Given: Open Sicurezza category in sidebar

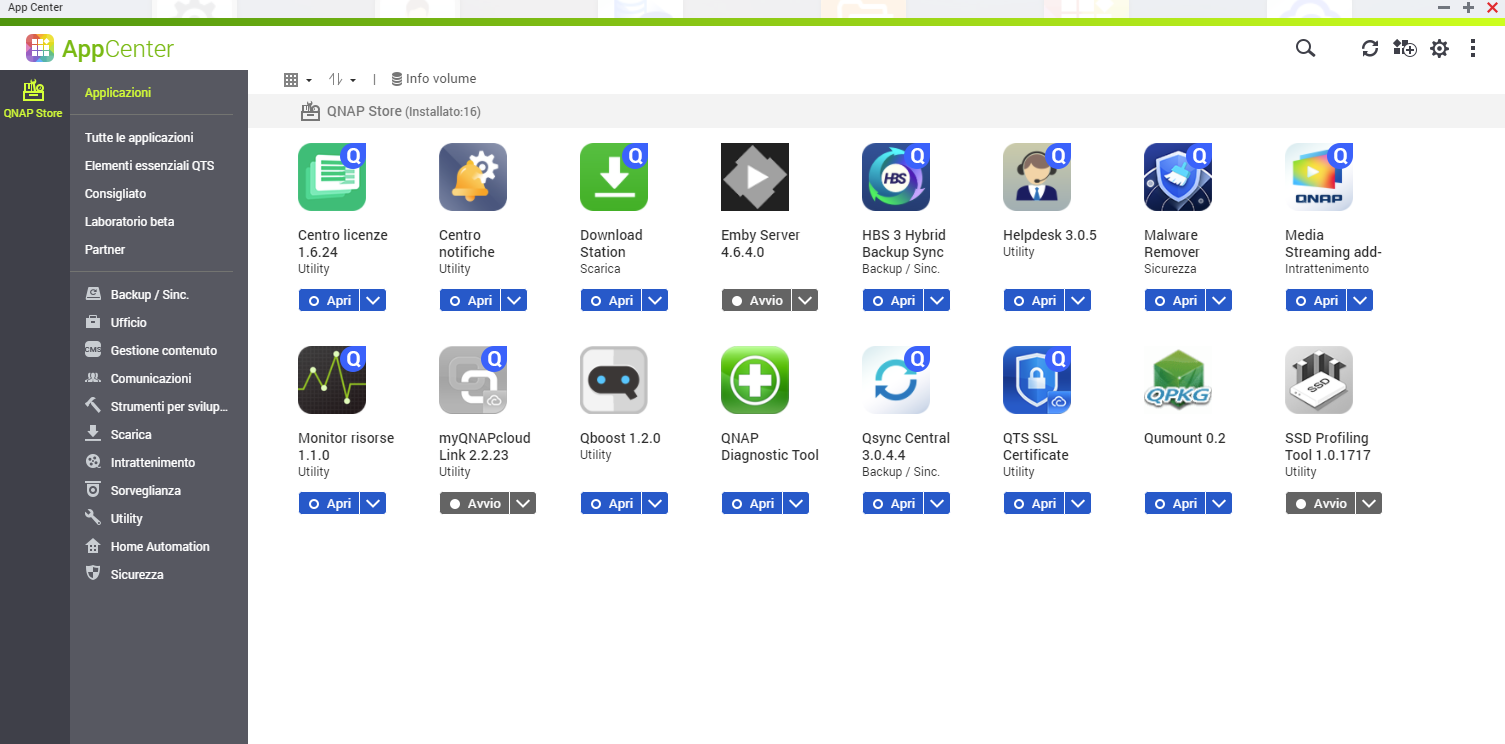Looking at the screenshot, I should pyautogui.click(x=124, y=575).
